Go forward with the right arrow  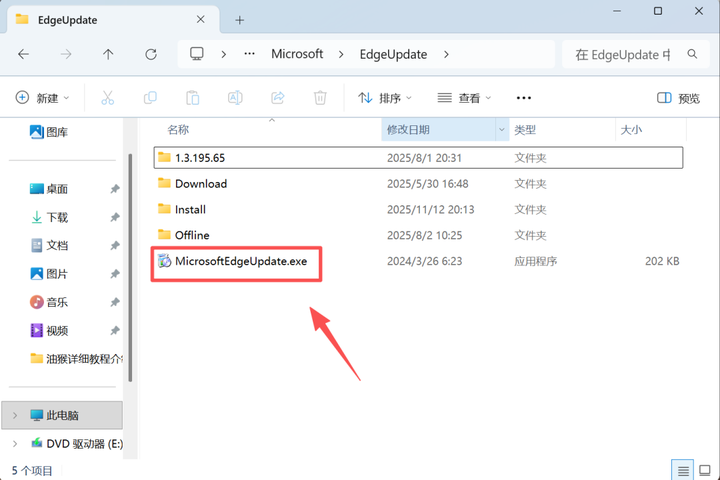click(66, 54)
